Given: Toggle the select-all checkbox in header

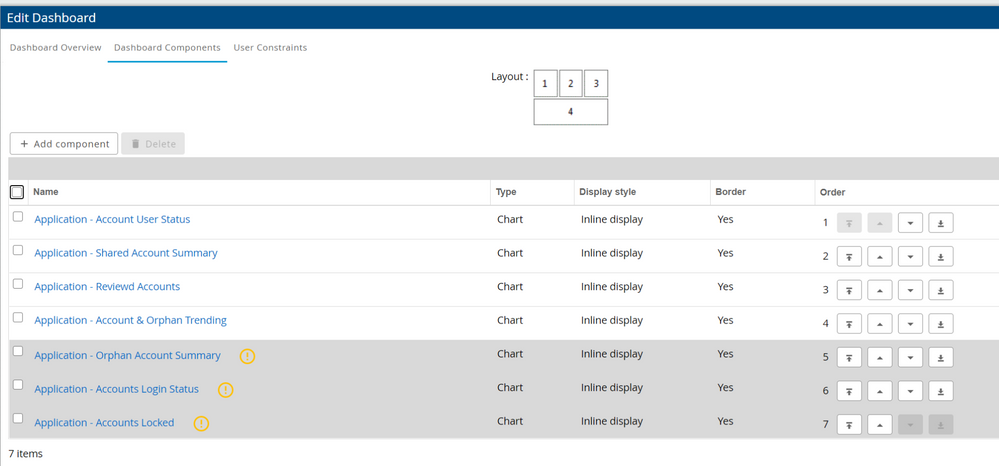Looking at the screenshot, I should (17, 192).
